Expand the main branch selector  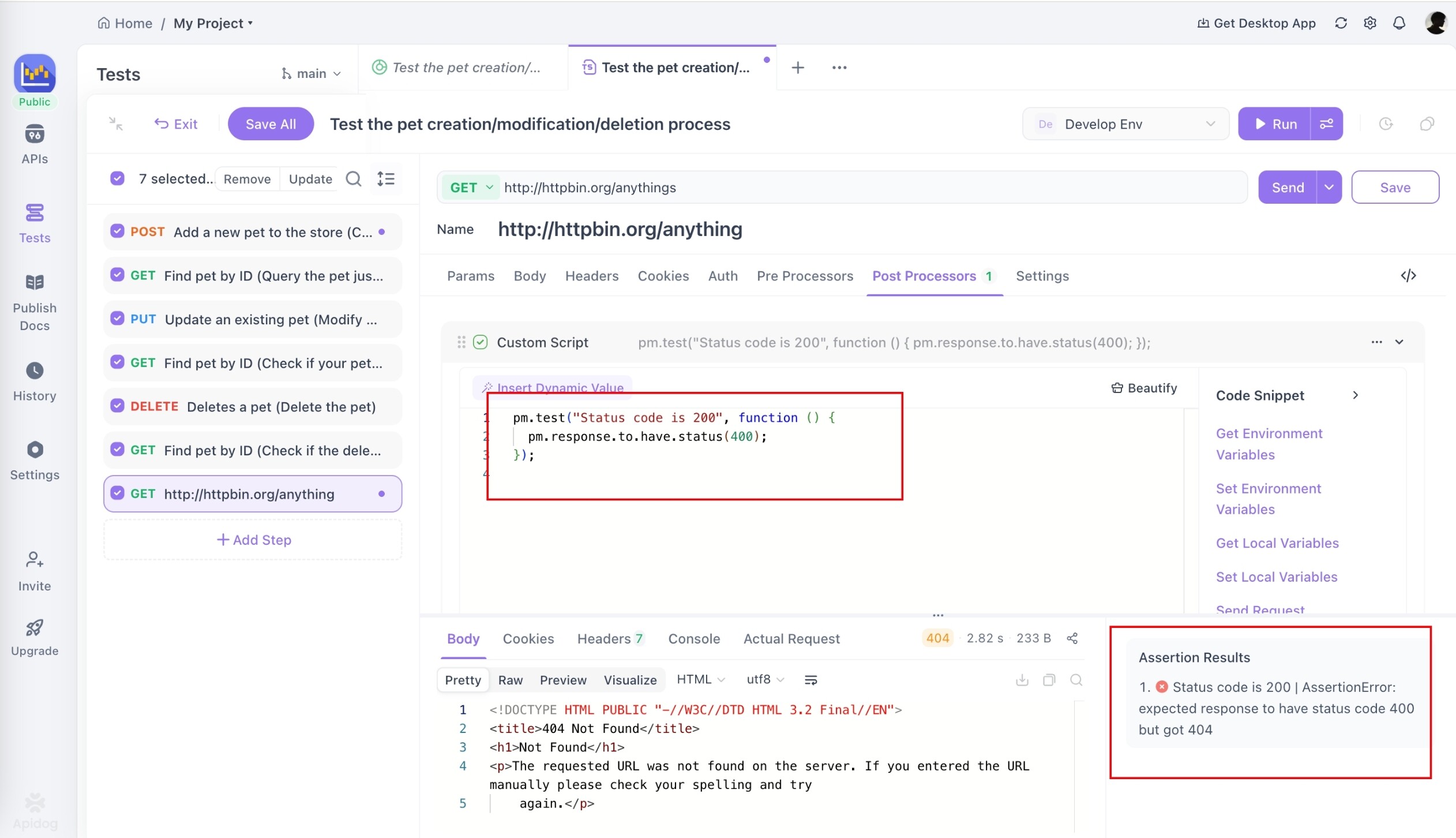pos(312,74)
